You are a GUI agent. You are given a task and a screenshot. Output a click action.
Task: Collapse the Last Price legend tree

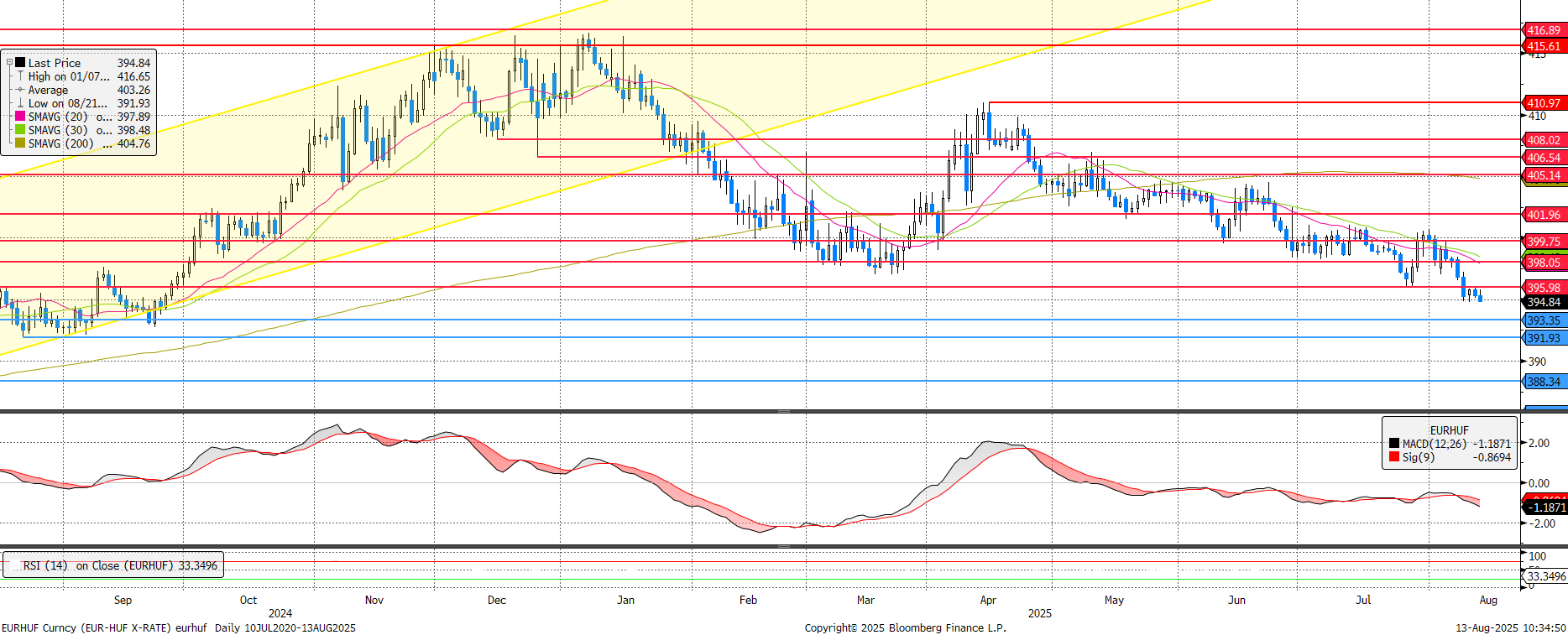click(x=9, y=63)
